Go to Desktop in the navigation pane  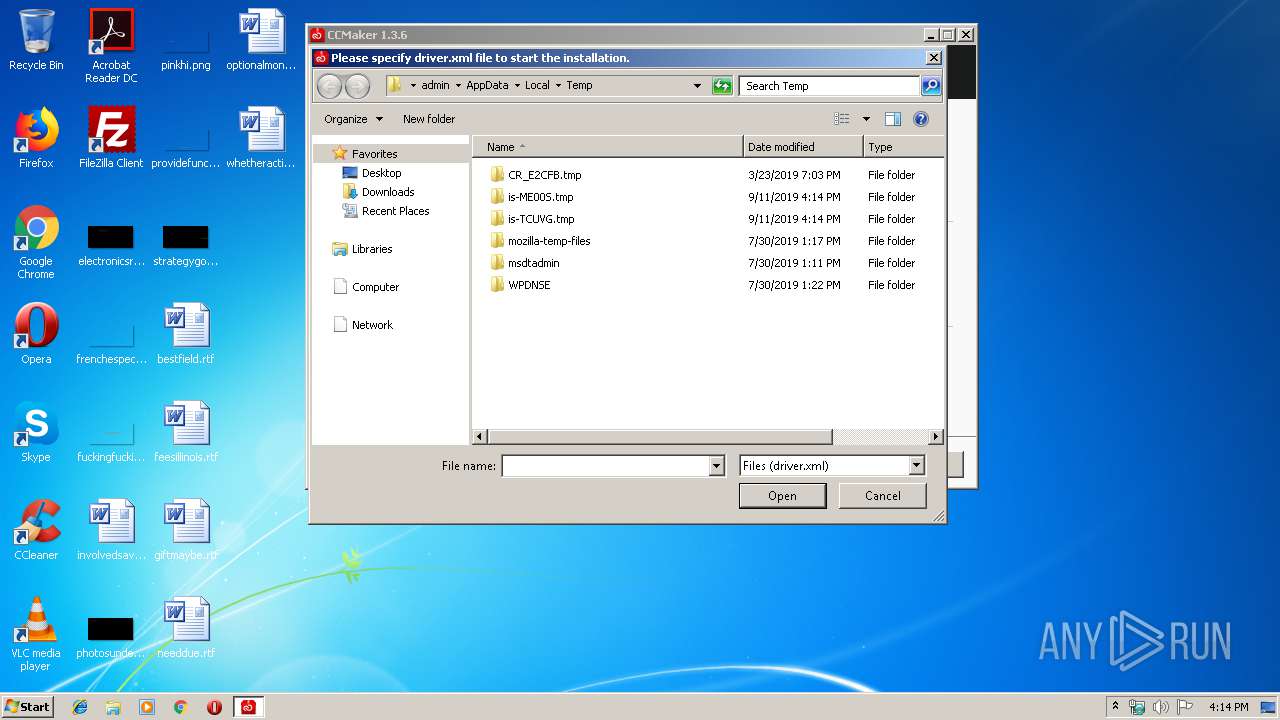point(371,173)
